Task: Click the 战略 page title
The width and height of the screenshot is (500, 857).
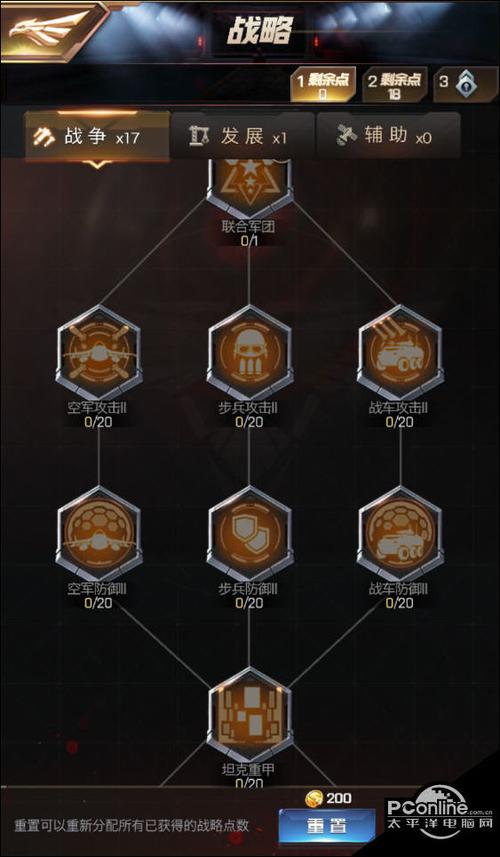Action: pyautogui.click(x=260, y=31)
